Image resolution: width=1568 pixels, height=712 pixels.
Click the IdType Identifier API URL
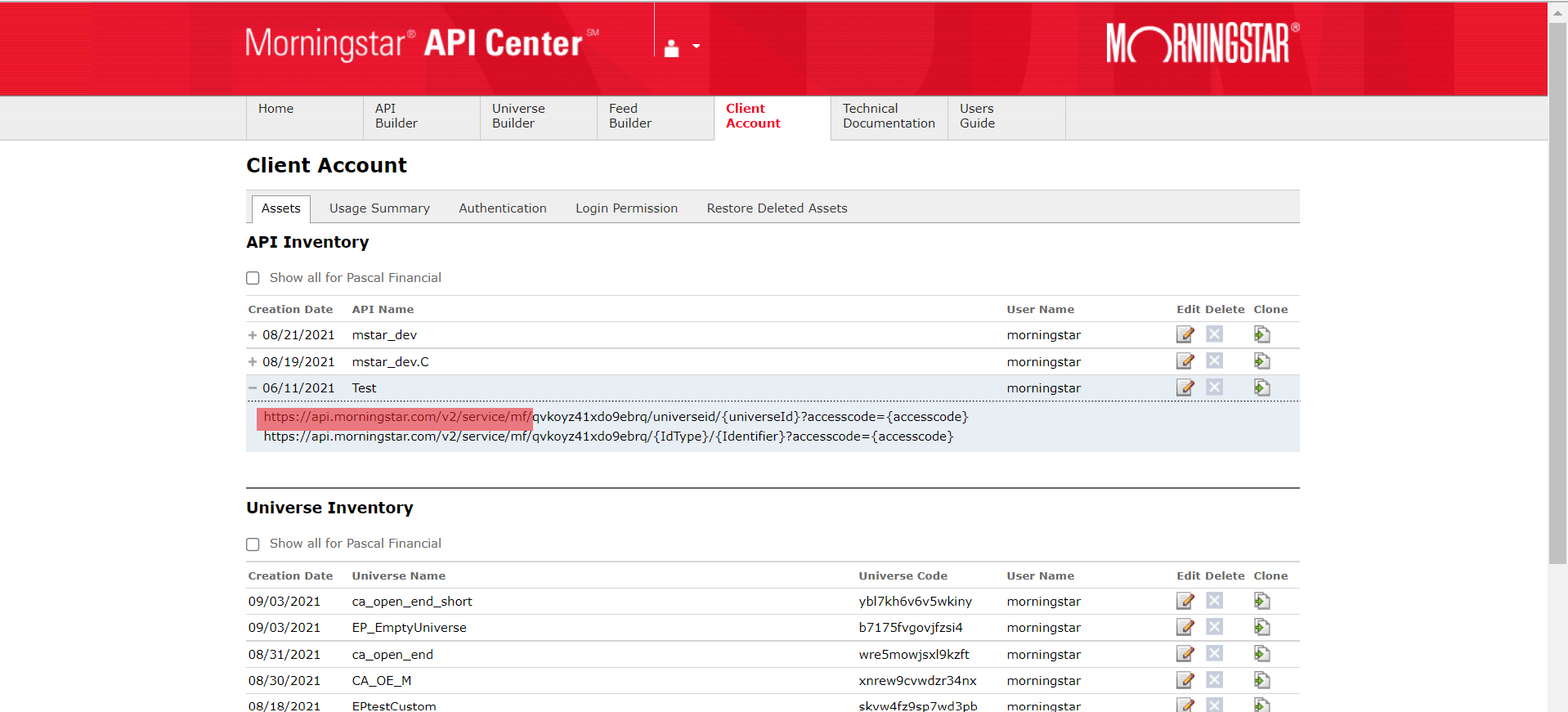(608, 437)
